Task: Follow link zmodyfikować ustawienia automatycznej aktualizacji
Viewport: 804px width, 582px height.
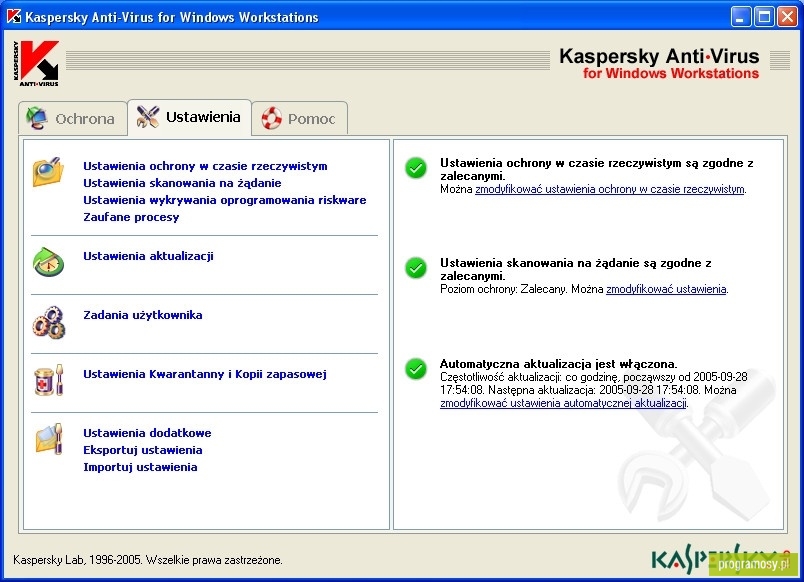Action: (563, 403)
